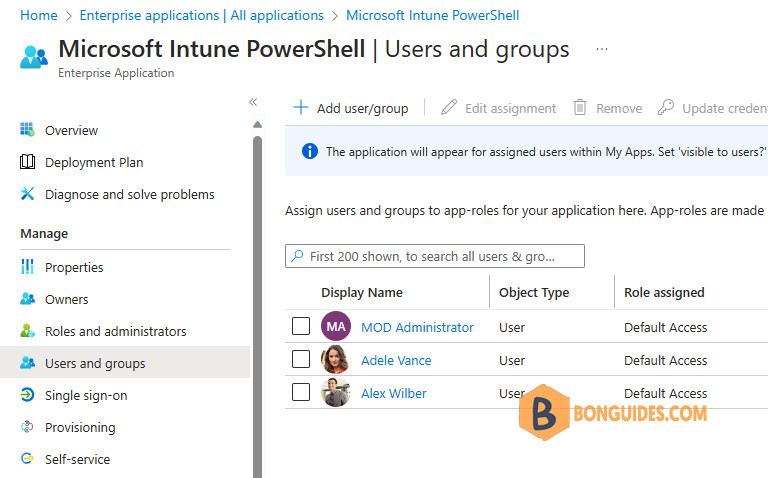The height and width of the screenshot is (478, 768).
Task: Click the Manage section heading
Action: tap(44, 234)
